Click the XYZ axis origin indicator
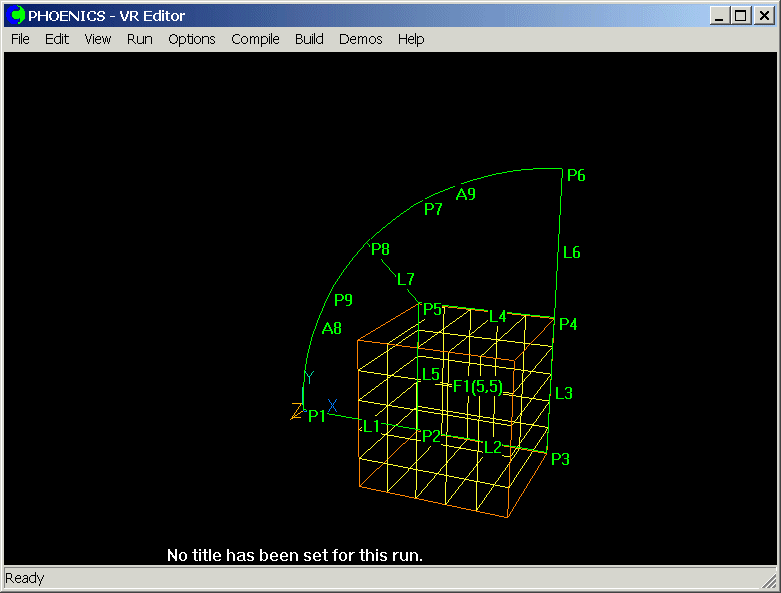781x593 pixels. point(301,408)
